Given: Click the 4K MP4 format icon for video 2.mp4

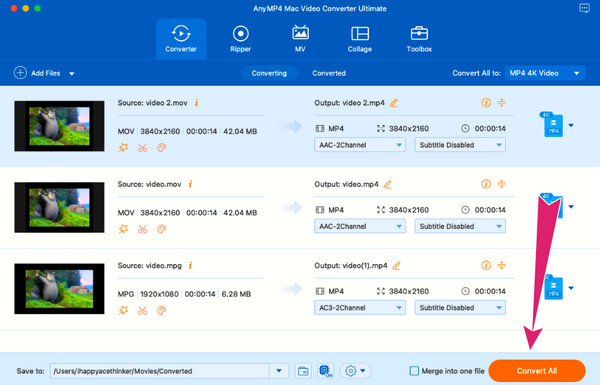Looking at the screenshot, I should pos(552,124).
